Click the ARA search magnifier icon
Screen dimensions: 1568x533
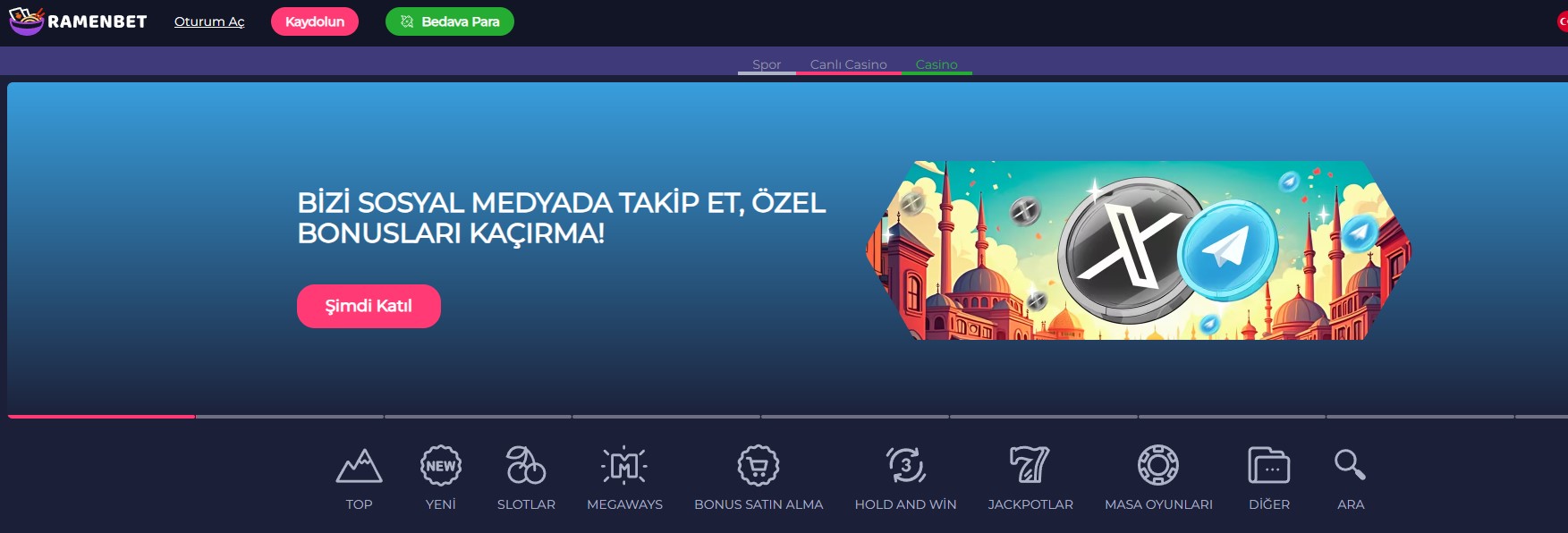(x=1351, y=466)
